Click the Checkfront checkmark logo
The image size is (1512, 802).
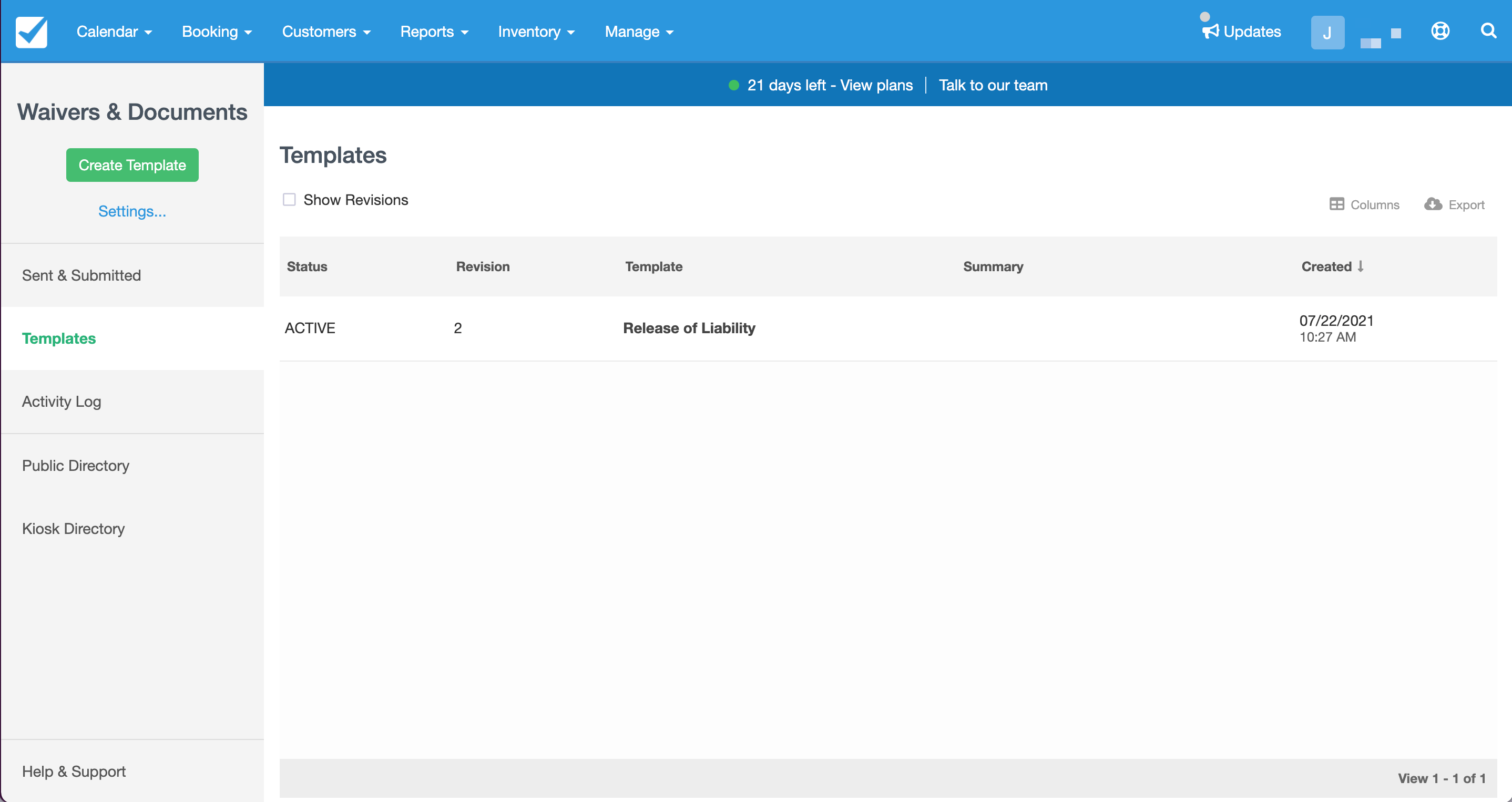[x=31, y=32]
